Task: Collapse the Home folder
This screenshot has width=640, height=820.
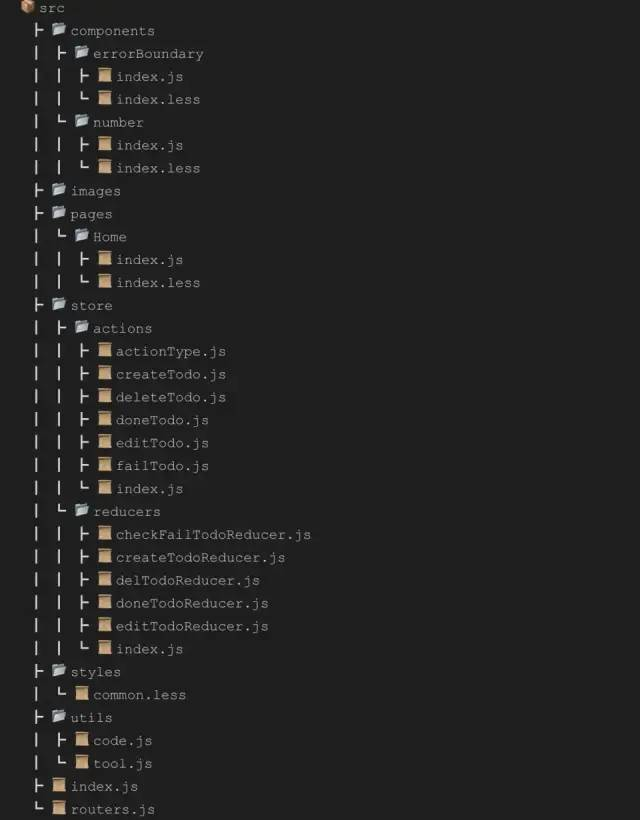Action: (110, 237)
